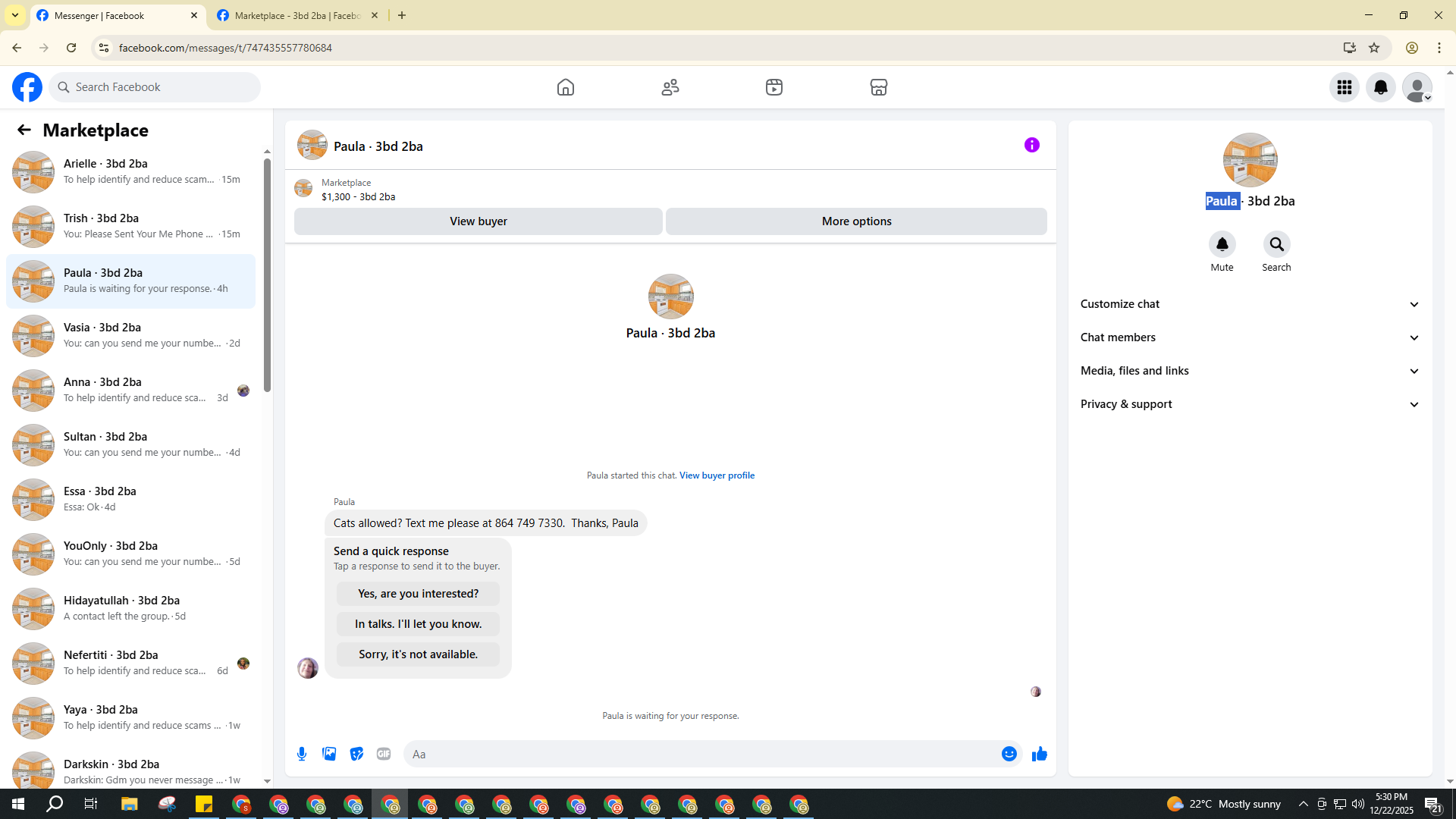Image resolution: width=1456 pixels, height=819 pixels.
Task: Mute the Paula conversation
Action: point(1222,244)
